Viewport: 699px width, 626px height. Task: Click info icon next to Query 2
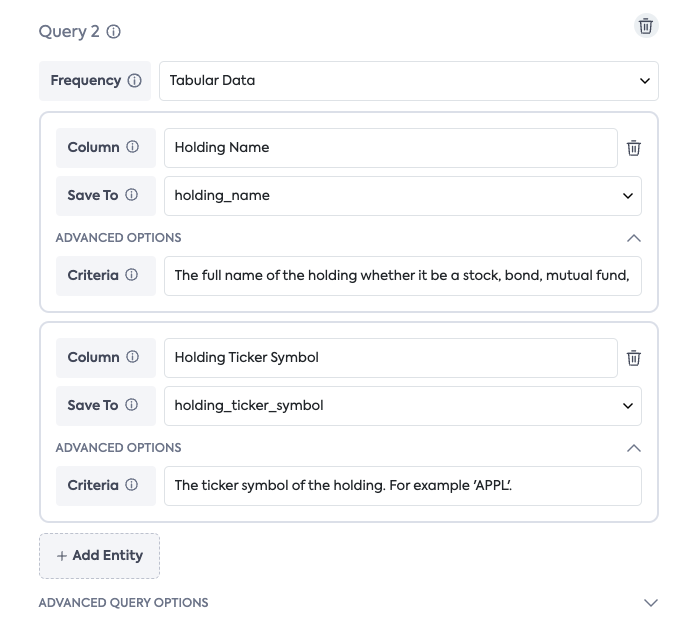(x=114, y=32)
